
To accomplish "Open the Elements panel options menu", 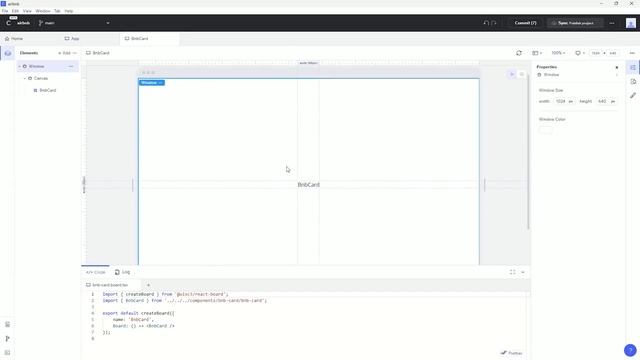I will click(x=75, y=53).
